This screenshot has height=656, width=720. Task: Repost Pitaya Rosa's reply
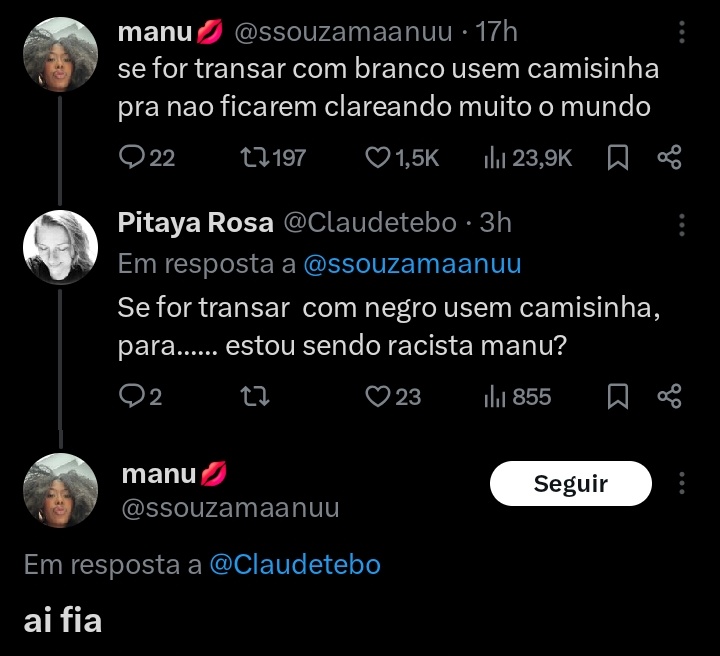255,396
